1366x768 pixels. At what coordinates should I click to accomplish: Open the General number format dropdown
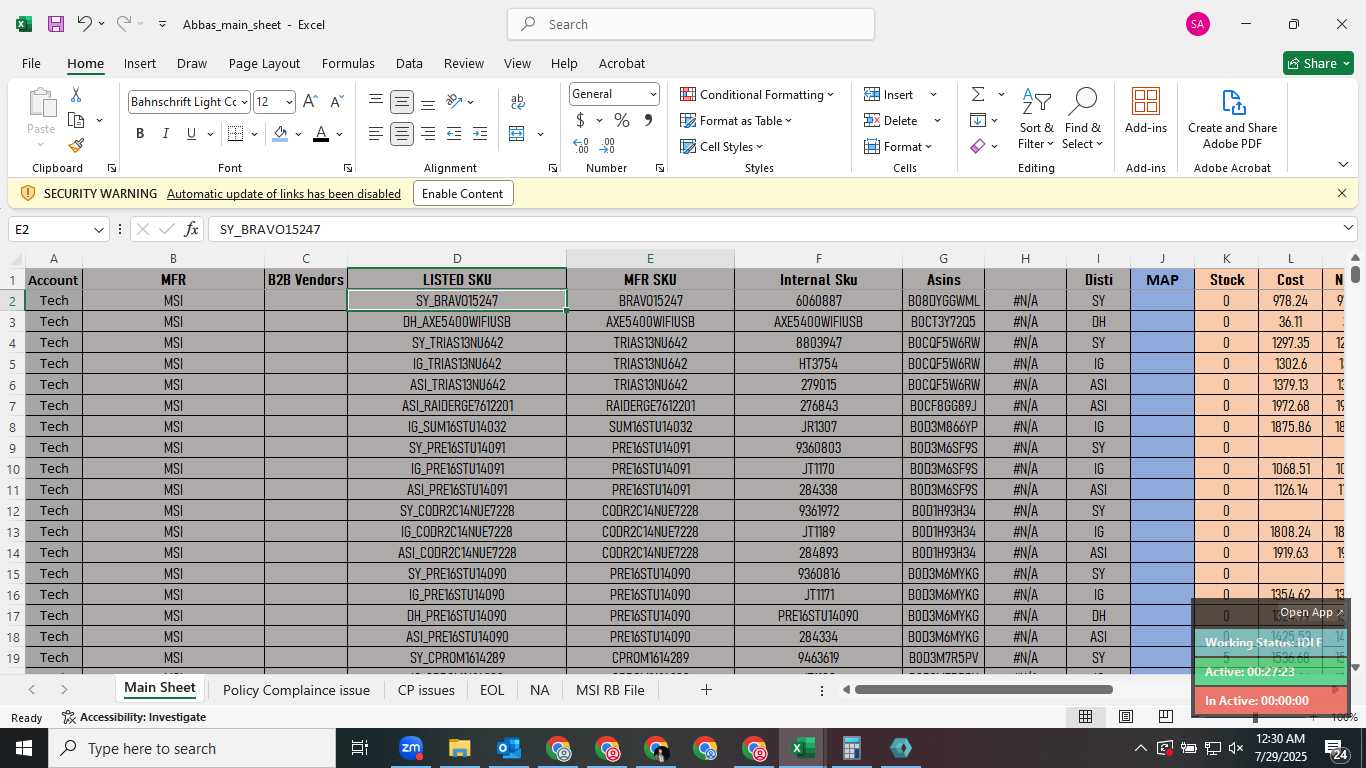pos(653,94)
